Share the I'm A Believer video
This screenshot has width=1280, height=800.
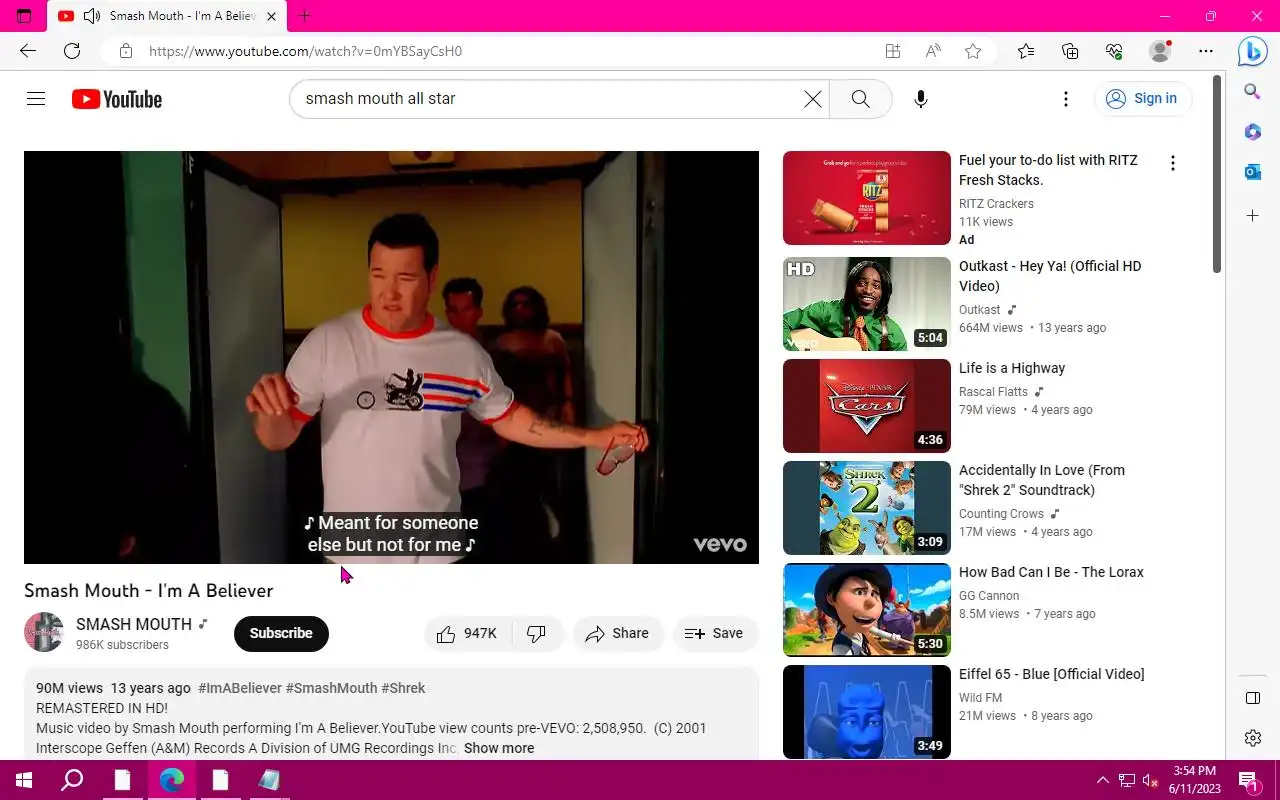tap(617, 633)
